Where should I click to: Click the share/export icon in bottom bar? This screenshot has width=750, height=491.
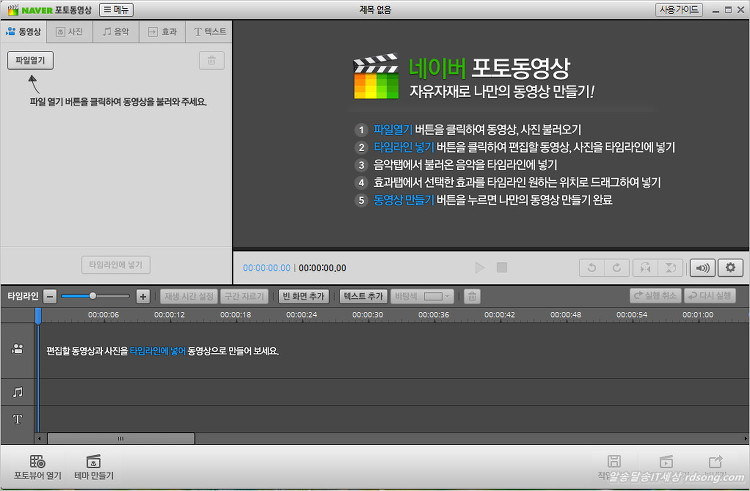(x=716, y=461)
